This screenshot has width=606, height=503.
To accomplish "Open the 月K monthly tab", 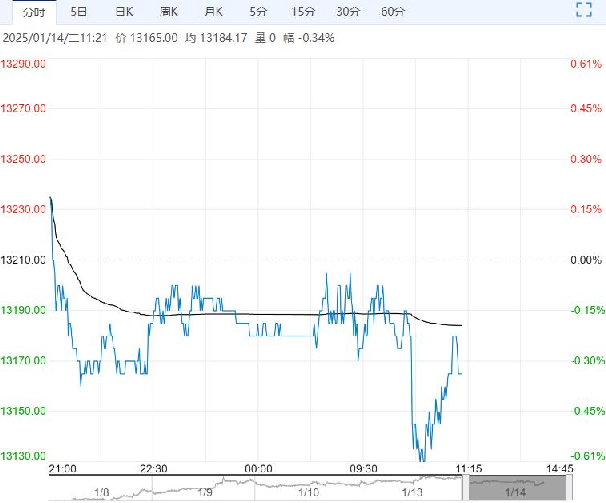I will point(213,12).
